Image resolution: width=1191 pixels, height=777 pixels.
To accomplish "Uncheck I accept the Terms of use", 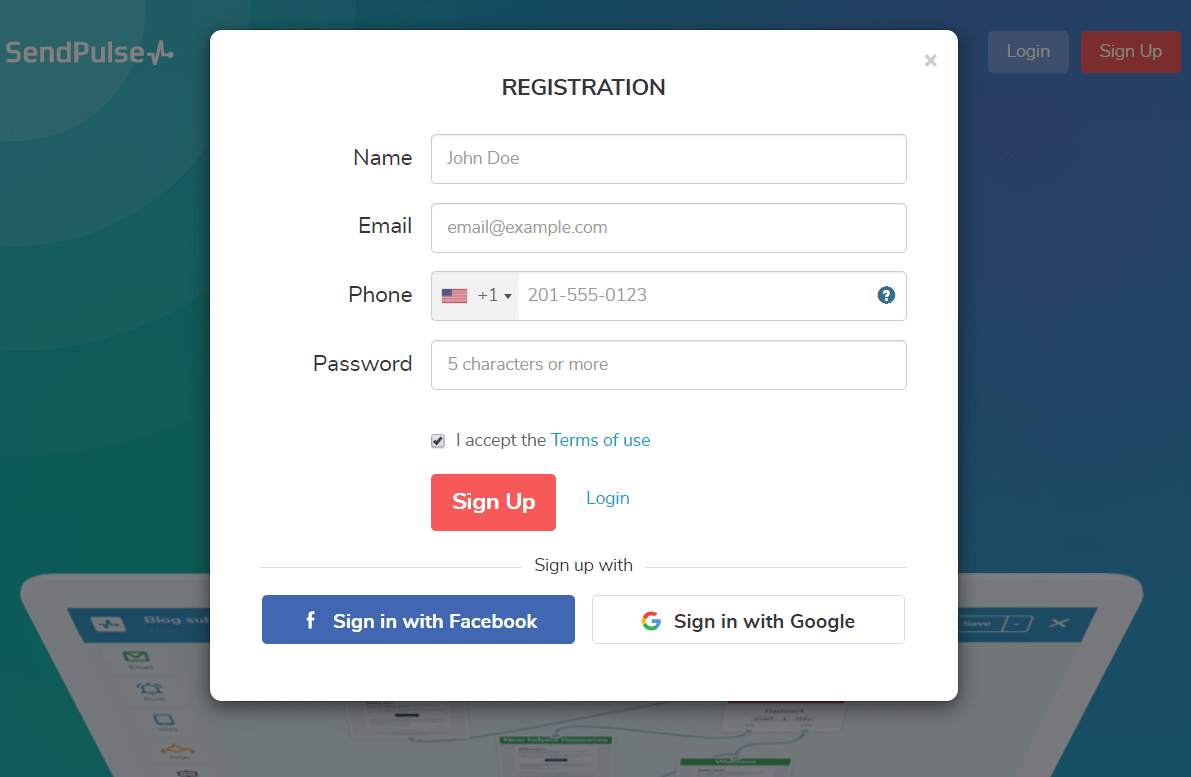I will click(x=437, y=440).
